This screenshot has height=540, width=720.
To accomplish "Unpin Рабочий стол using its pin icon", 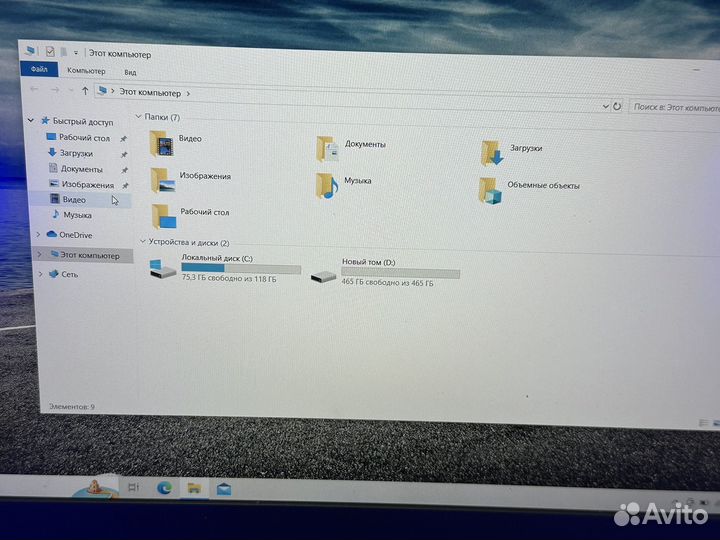I will [123, 139].
